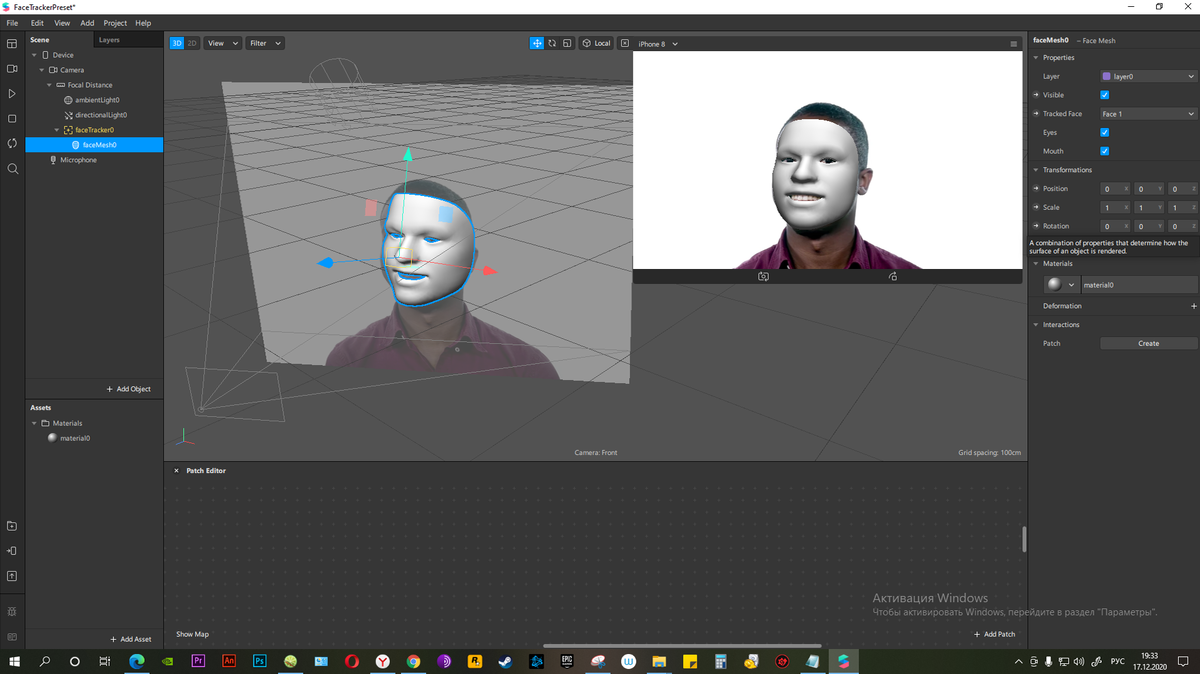Screen dimensions: 1200x674
Task: Click the simulator rotate device icon
Action: click(893, 276)
